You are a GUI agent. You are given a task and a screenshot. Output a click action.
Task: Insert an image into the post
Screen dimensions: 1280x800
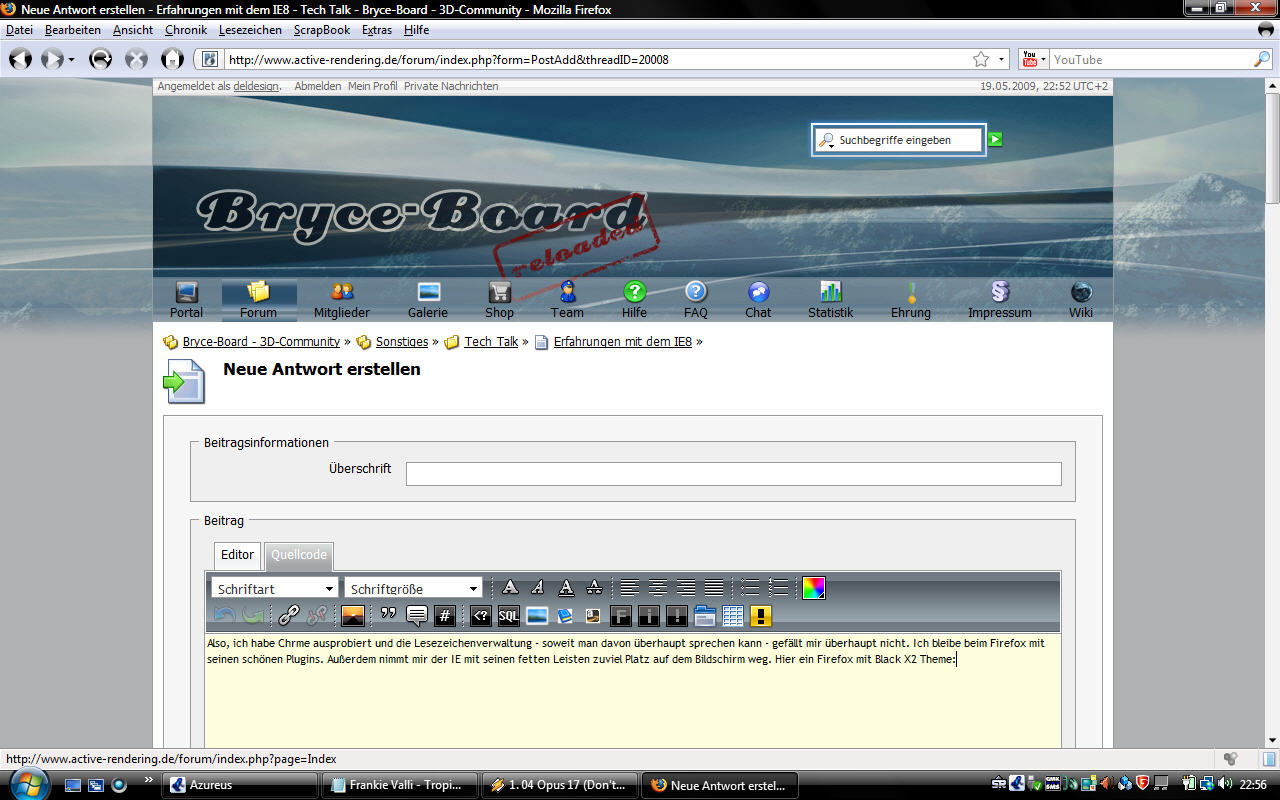coord(353,616)
